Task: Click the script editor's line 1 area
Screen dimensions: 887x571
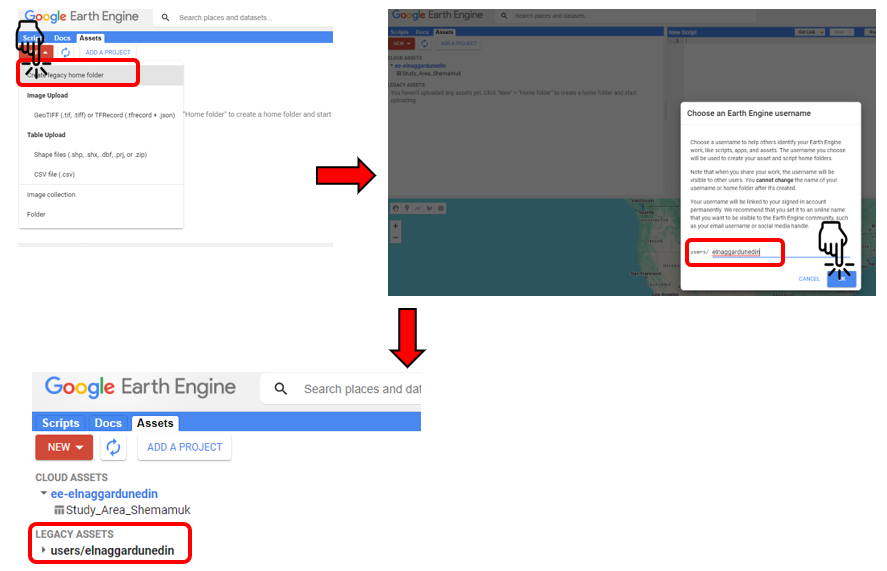Action: click(781, 41)
